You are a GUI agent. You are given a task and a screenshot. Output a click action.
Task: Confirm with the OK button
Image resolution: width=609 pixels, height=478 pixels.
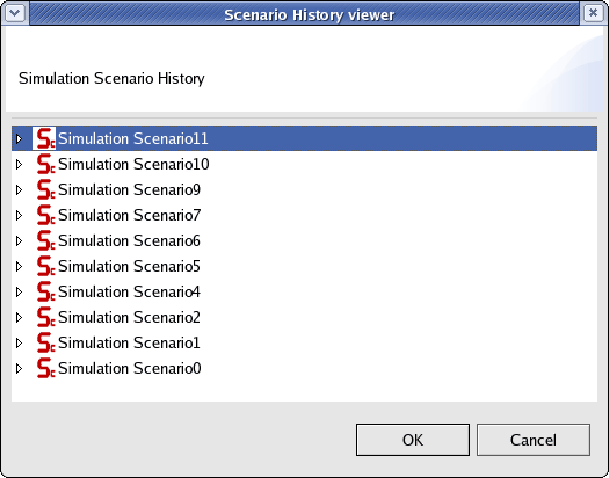pyautogui.click(x=413, y=440)
